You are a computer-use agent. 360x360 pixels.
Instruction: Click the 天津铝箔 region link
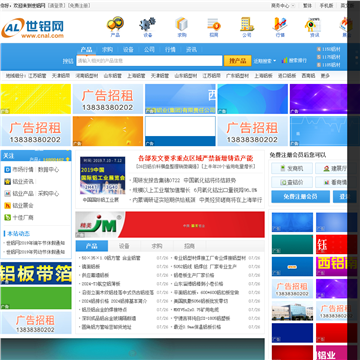click(61, 76)
